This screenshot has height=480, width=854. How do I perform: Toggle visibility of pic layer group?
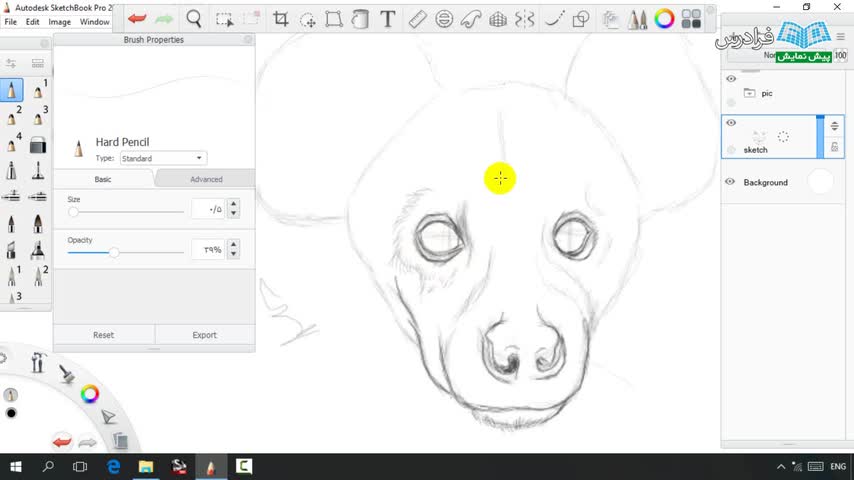pos(731,79)
